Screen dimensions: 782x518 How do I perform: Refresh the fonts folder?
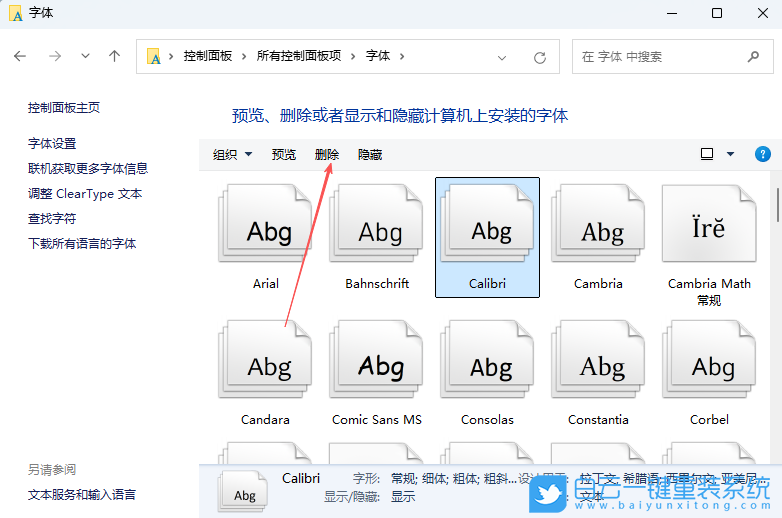point(540,58)
